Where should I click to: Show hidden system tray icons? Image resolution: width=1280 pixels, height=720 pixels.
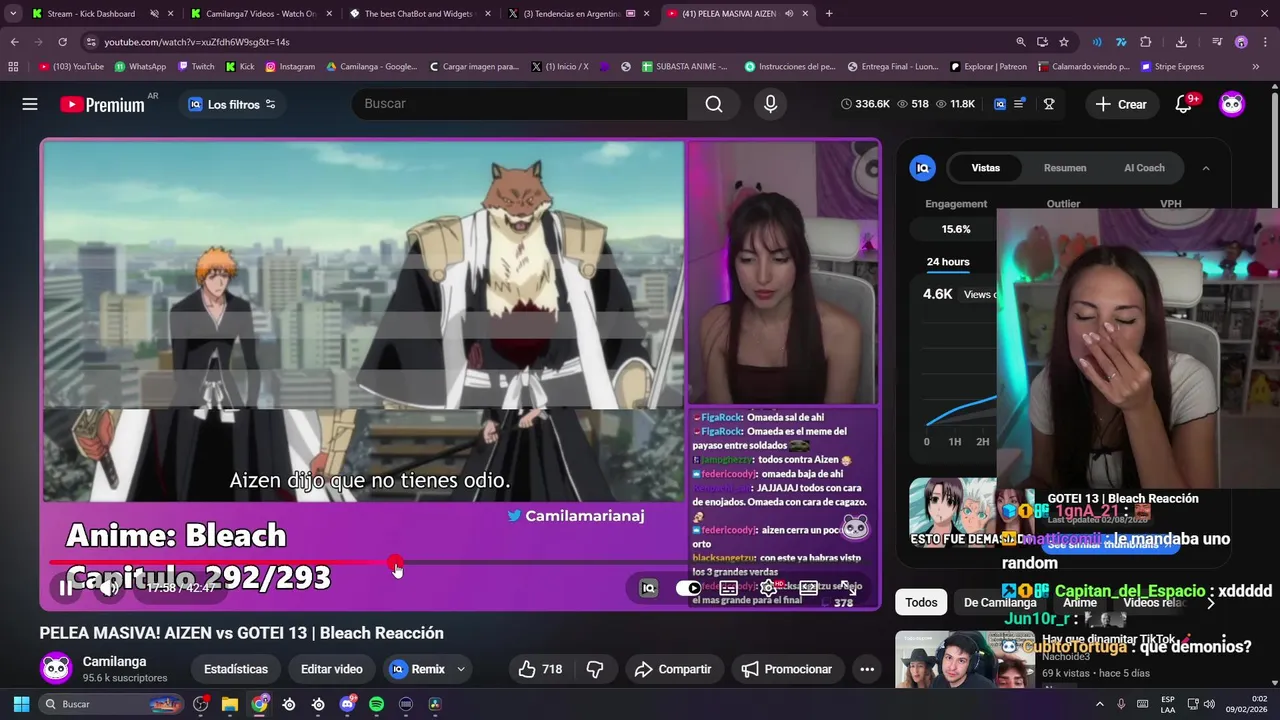pyautogui.click(x=1100, y=704)
